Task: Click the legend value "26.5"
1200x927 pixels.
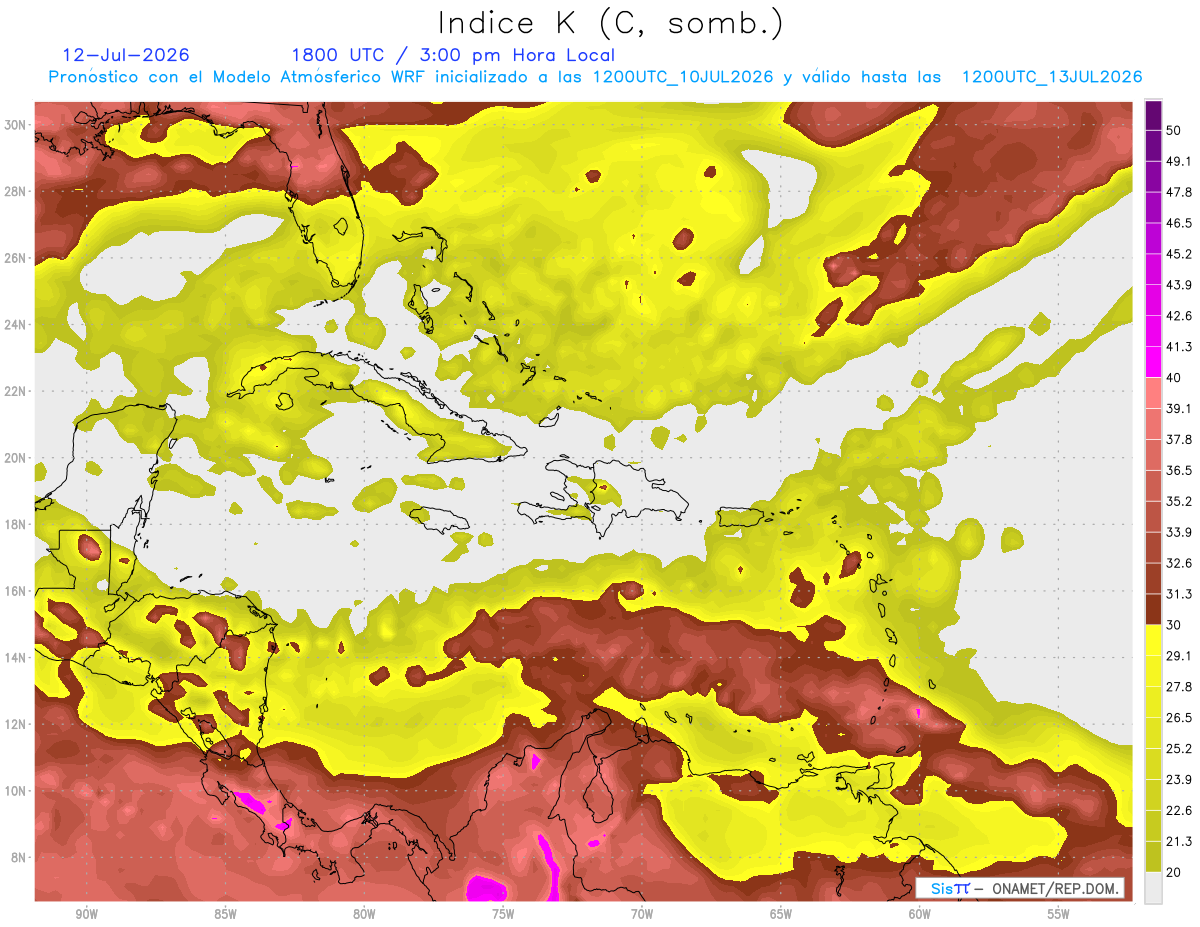Action: click(1178, 718)
